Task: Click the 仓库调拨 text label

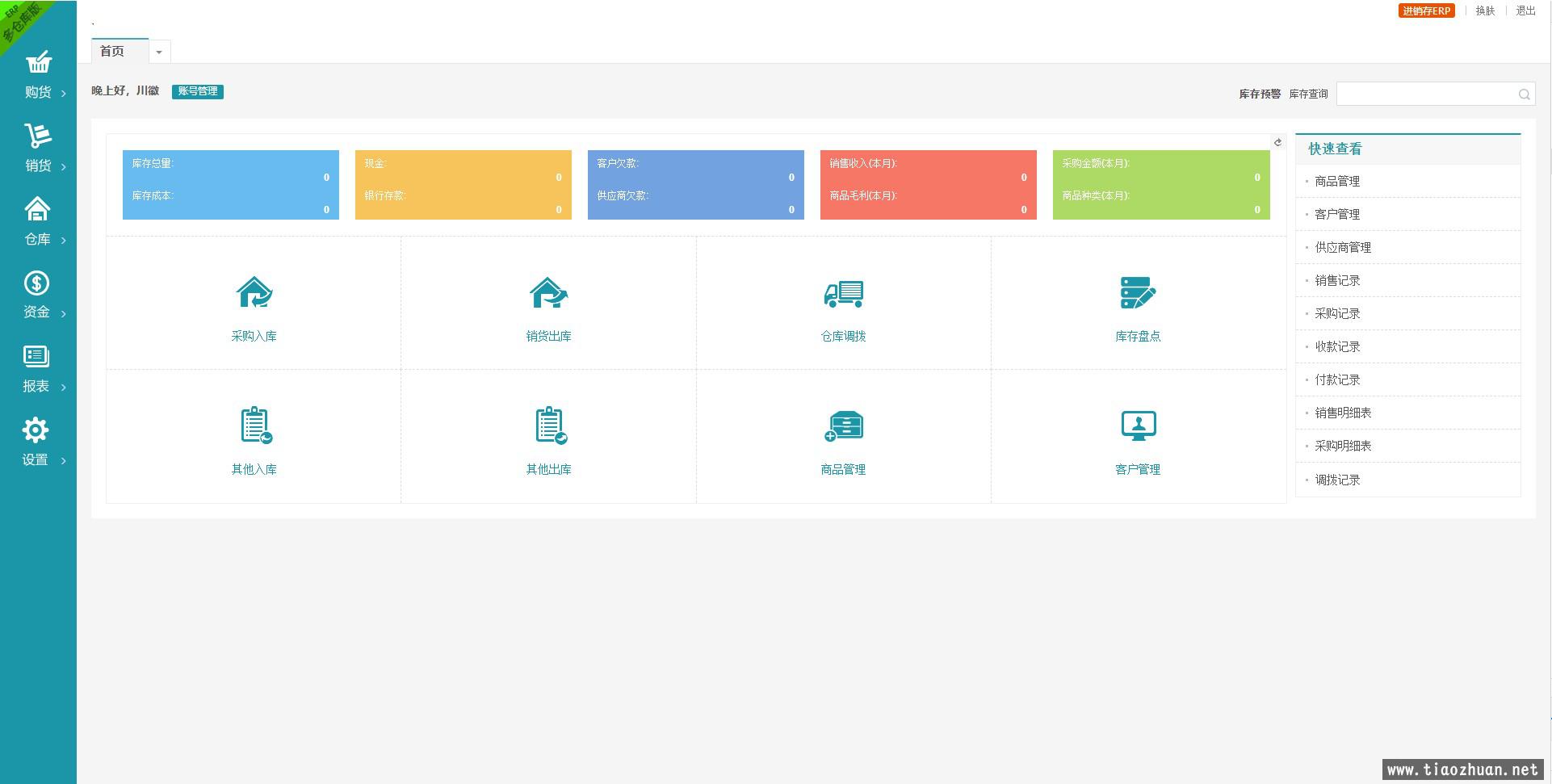Action: point(844,337)
